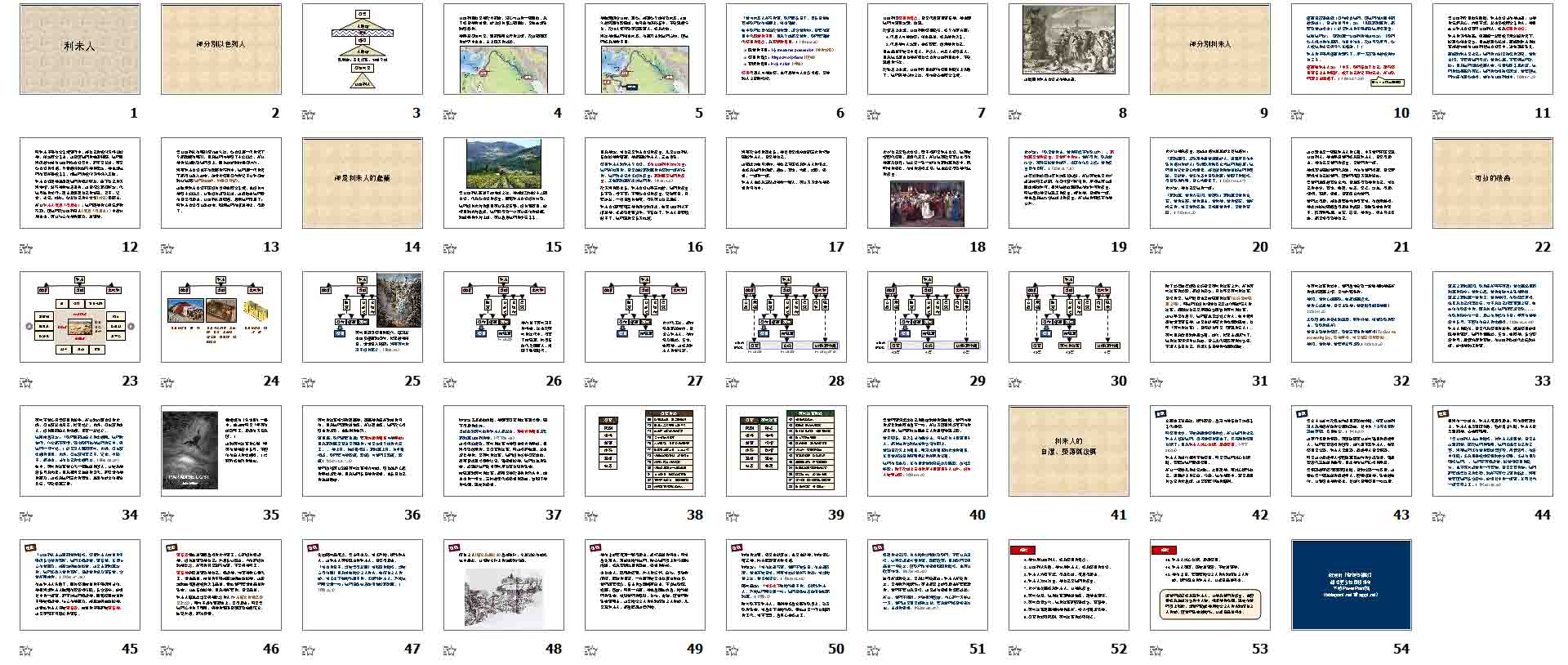Viewport: 1568px width, 665px height.
Task: Click the animation star icon under slide 45
Action: point(26,650)
